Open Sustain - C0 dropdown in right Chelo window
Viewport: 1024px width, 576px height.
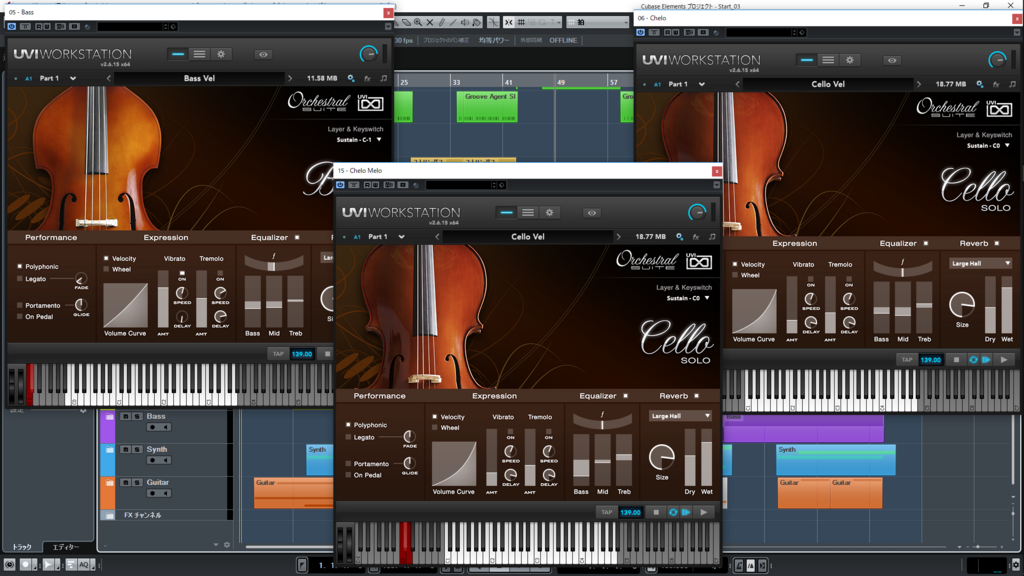pos(988,146)
